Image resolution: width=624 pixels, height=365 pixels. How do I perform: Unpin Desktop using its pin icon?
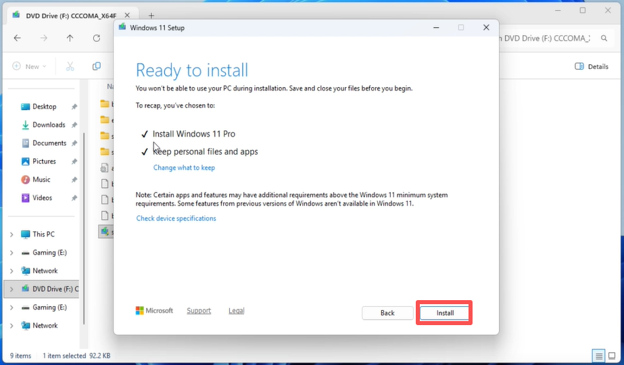click(x=74, y=107)
